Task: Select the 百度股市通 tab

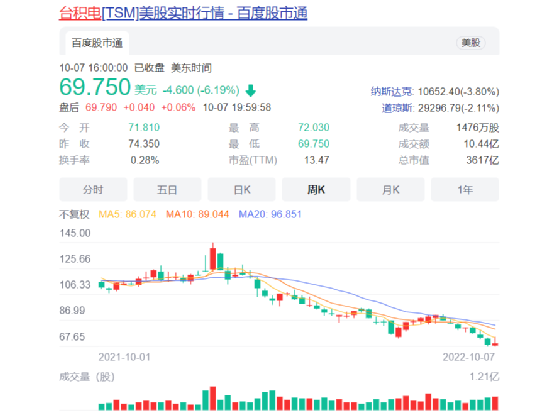Action: pyautogui.click(x=97, y=43)
